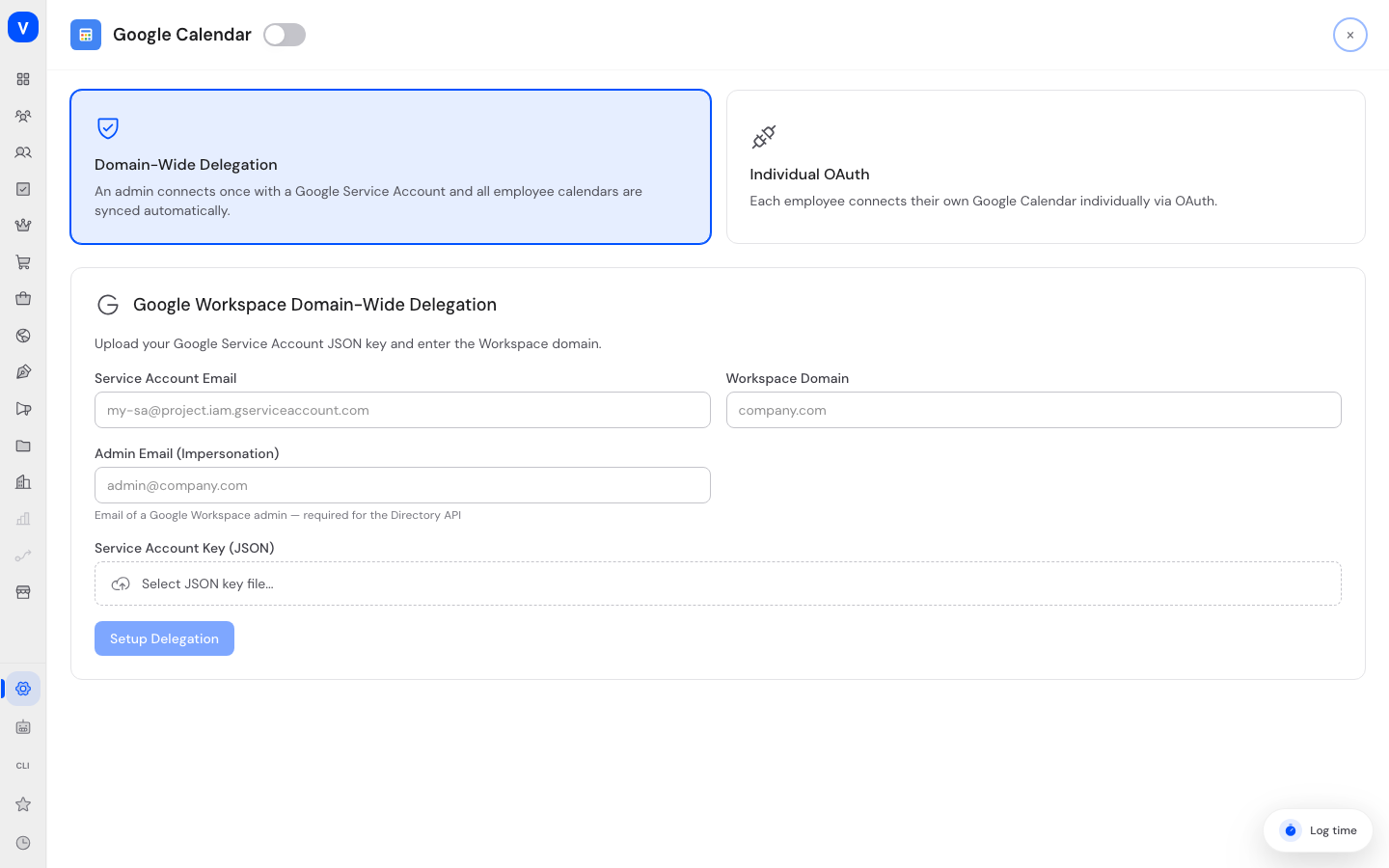Open the shopping cart icon in sidebar
This screenshot has width=1389, height=868.
point(23,262)
